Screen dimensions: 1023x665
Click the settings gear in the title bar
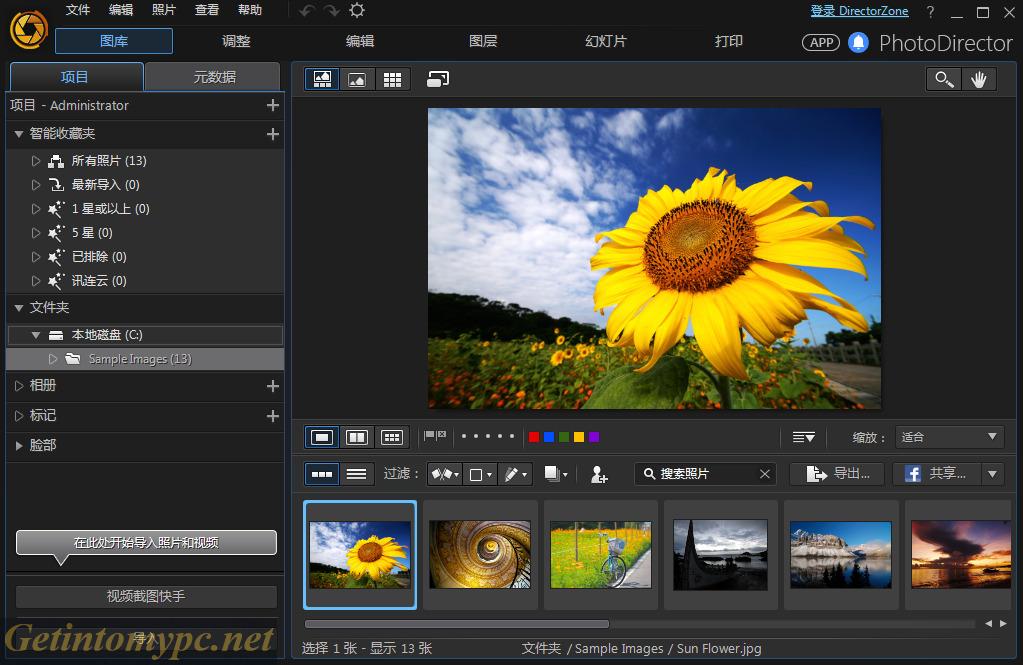pyautogui.click(x=356, y=11)
